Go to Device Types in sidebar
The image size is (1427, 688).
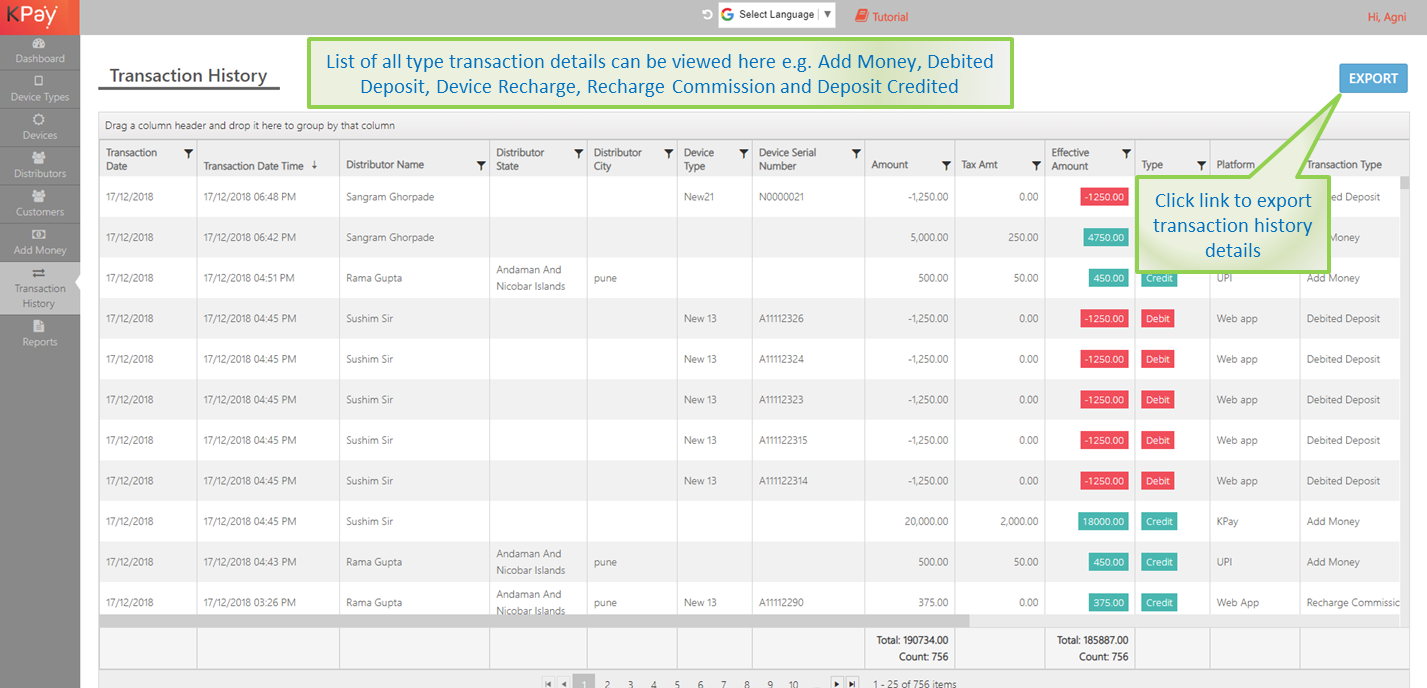click(39, 90)
